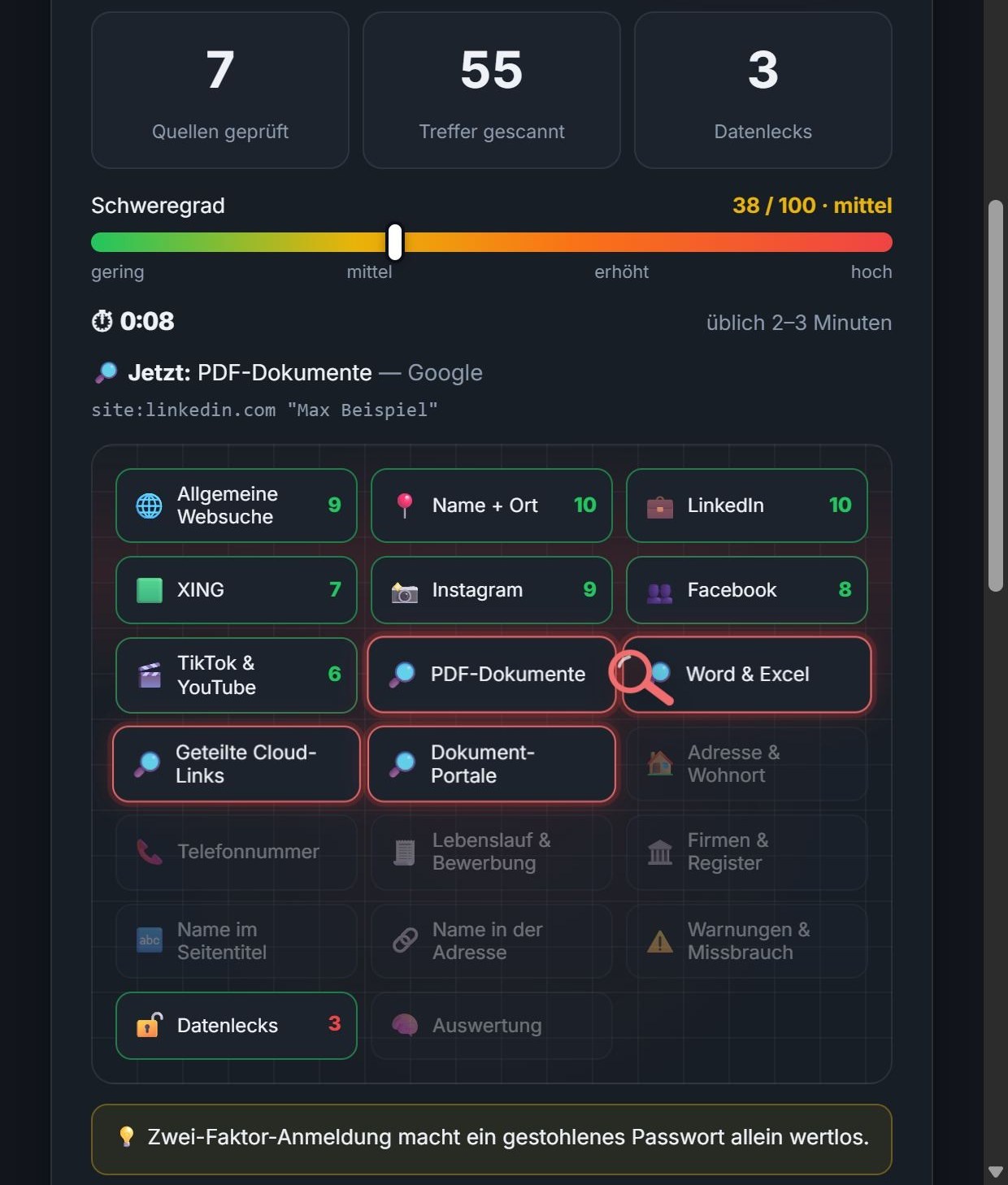Click the Treffer gescannt card showing 55
This screenshot has width=1008, height=1185.
pyautogui.click(x=492, y=90)
